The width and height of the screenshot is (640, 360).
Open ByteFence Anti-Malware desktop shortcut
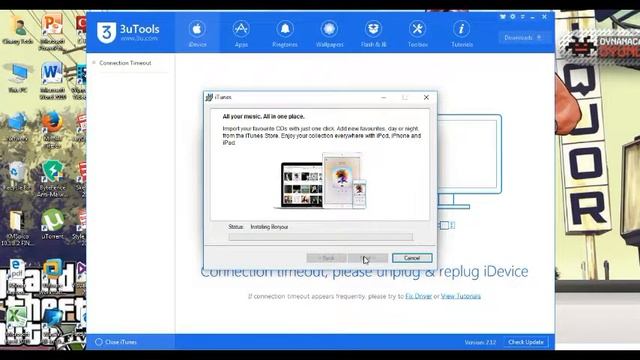point(52,179)
